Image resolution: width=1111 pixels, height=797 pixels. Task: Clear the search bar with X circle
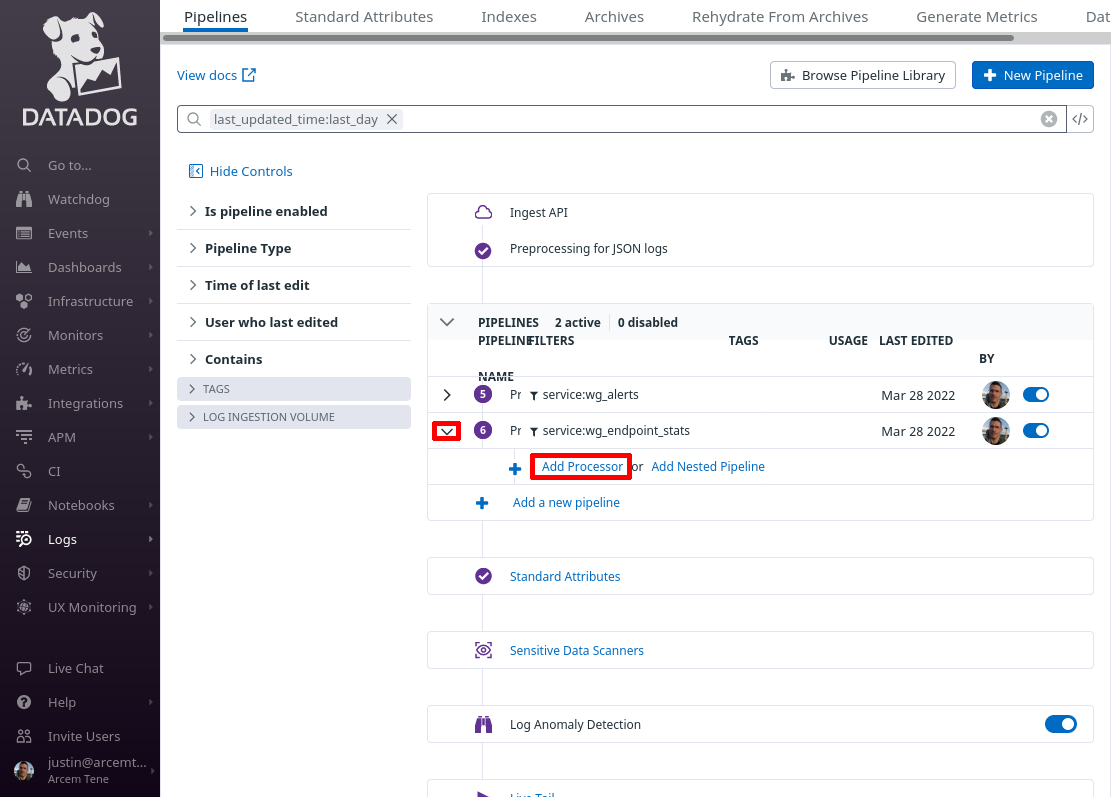point(1049,119)
